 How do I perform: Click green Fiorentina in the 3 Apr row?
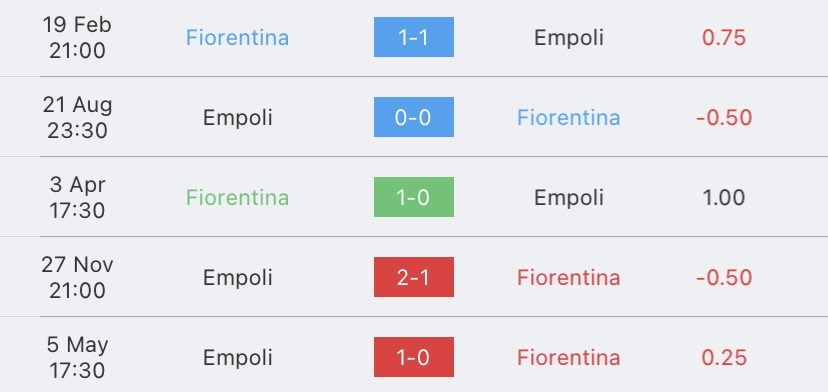pos(237,198)
